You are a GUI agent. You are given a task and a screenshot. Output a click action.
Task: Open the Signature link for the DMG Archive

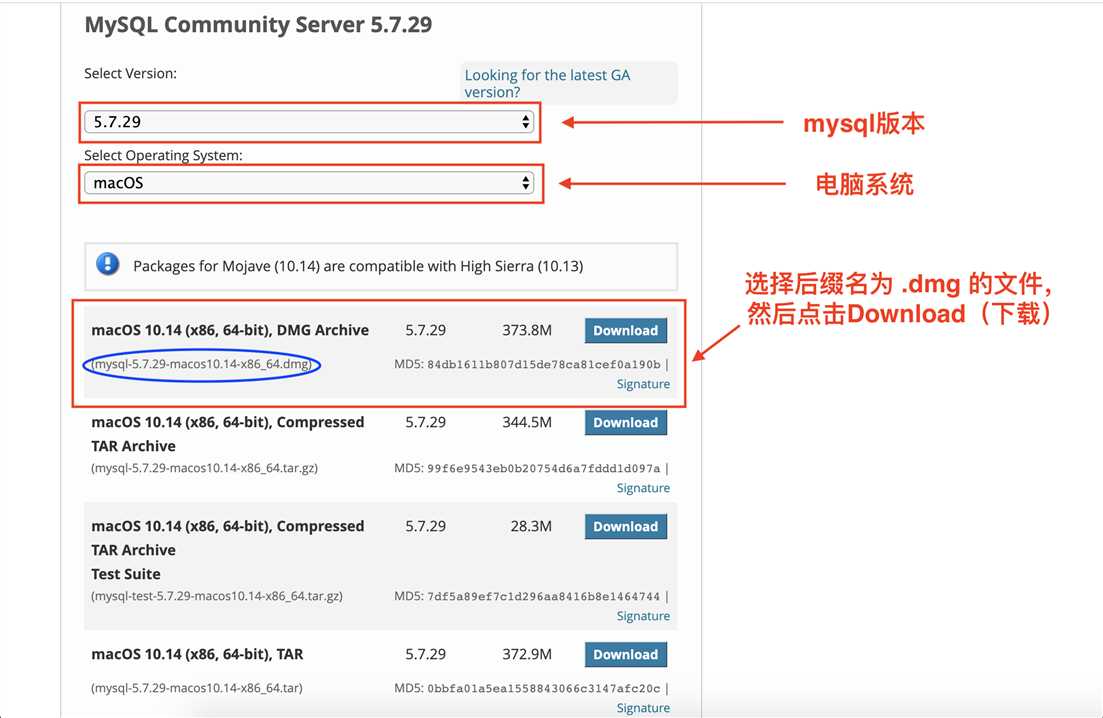(643, 384)
